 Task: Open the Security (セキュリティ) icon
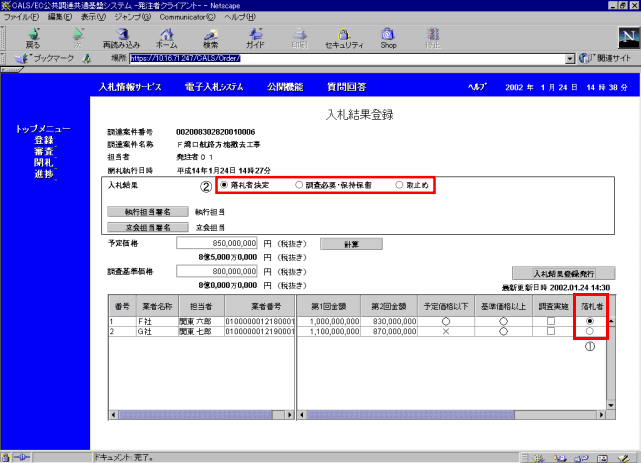pos(344,38)
